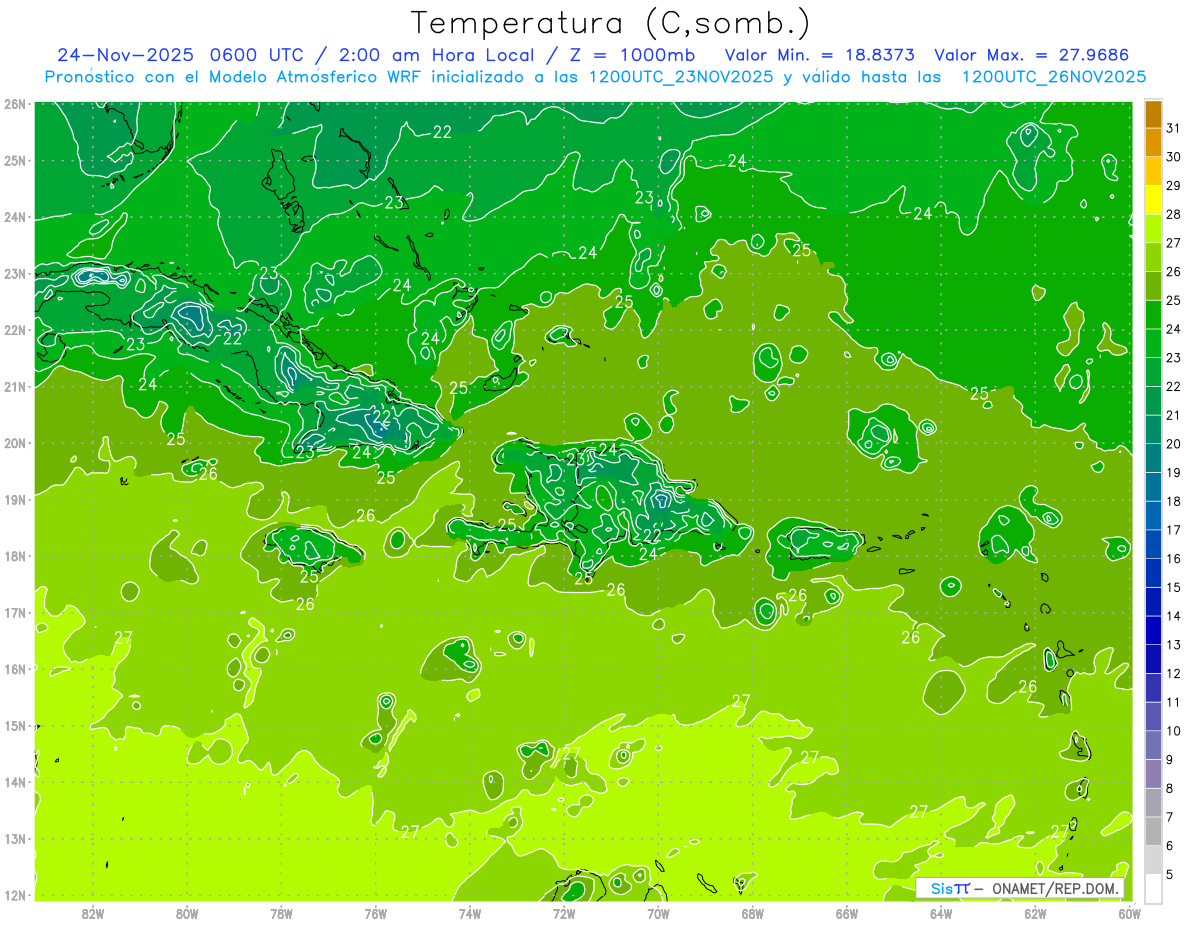The image size is (1200, 927).
Task: Select the "Z = 1000mb" level text
Action: point(631,55)
